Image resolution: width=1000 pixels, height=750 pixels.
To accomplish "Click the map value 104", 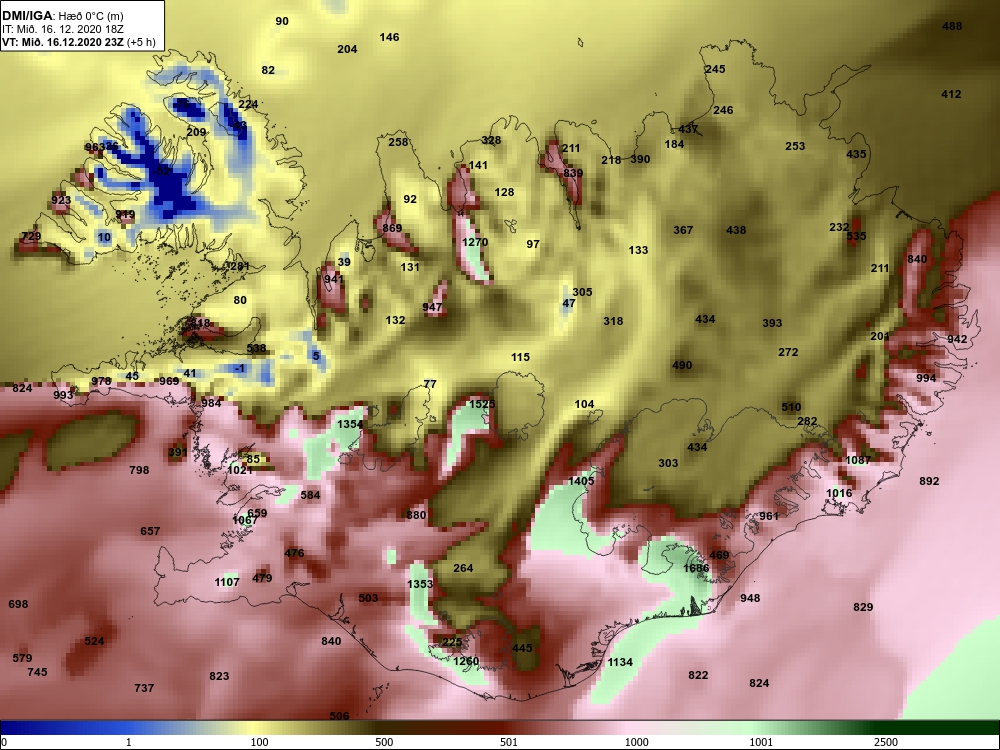I will click(584, 404).
